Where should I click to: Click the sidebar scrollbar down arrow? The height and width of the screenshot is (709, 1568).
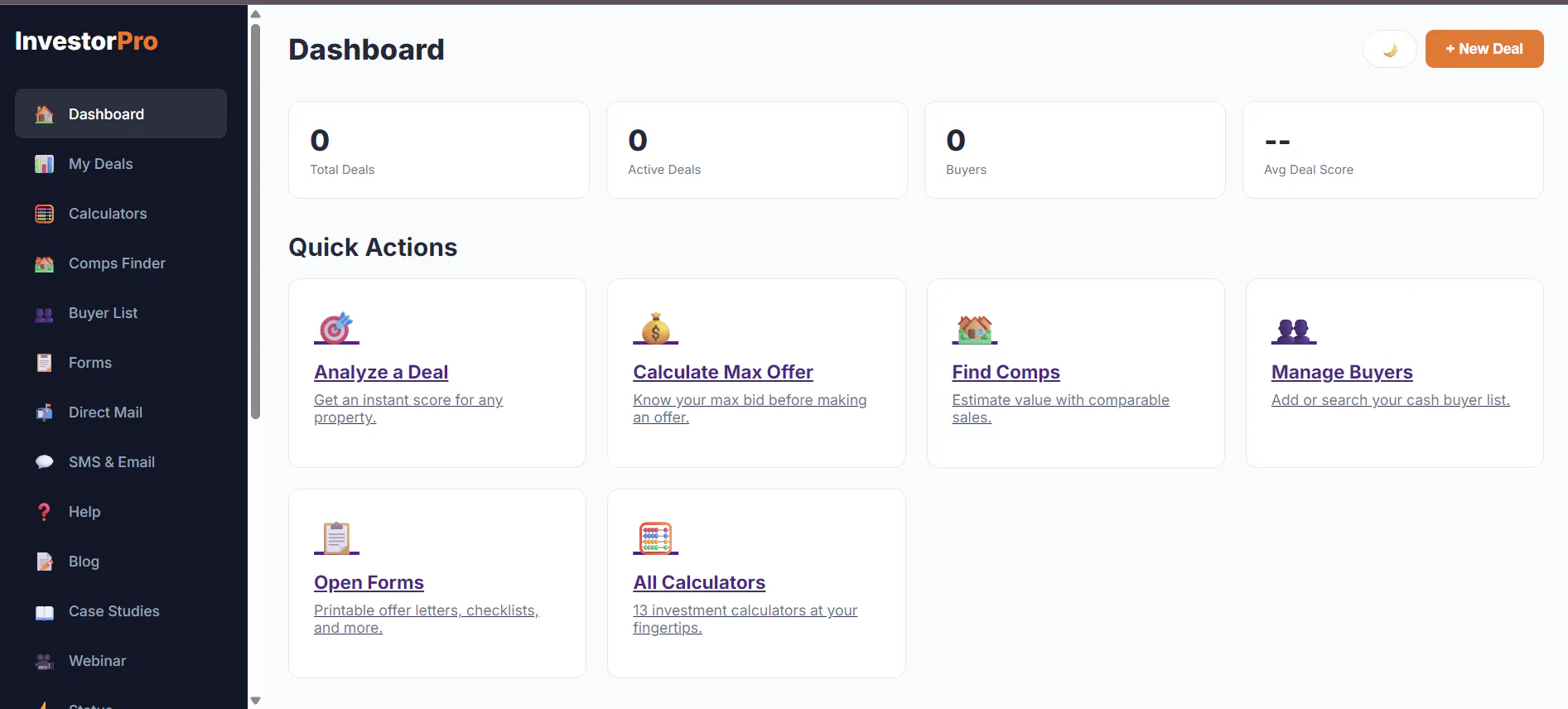(x=256, y=701)
